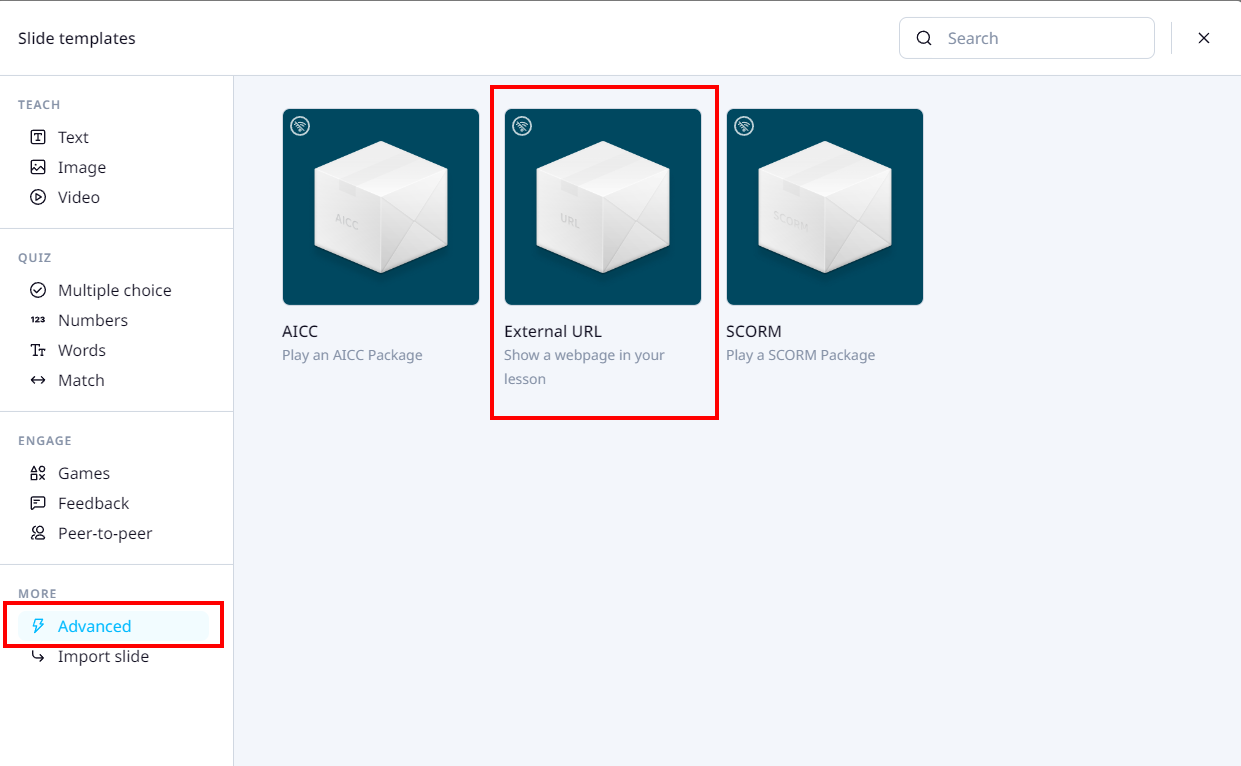Click offline badge on SCORM card
The height and width of the screenshot is (766, 1241).
tap(744, 126)
